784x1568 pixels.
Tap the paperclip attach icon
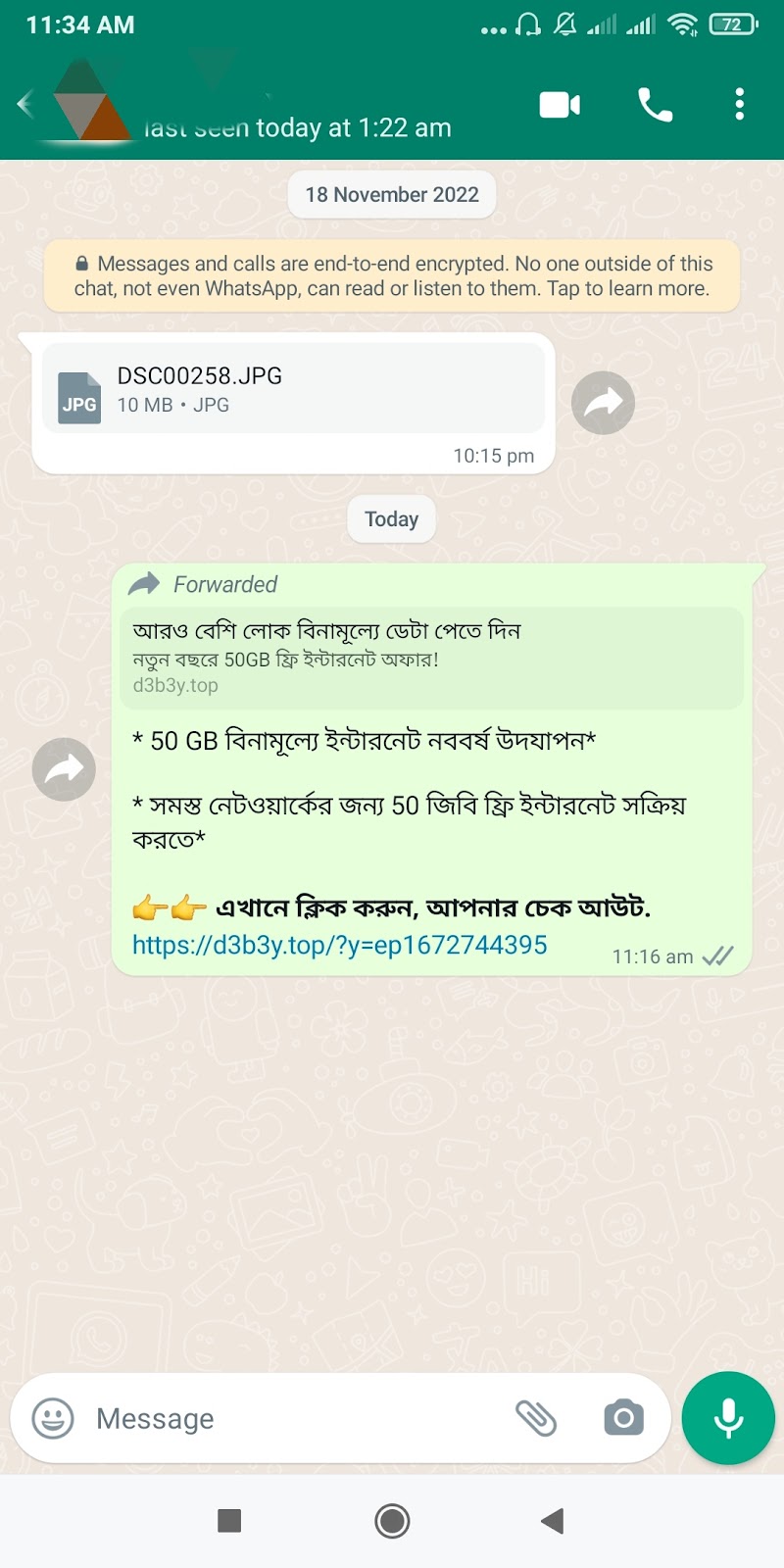(536, 1418)
